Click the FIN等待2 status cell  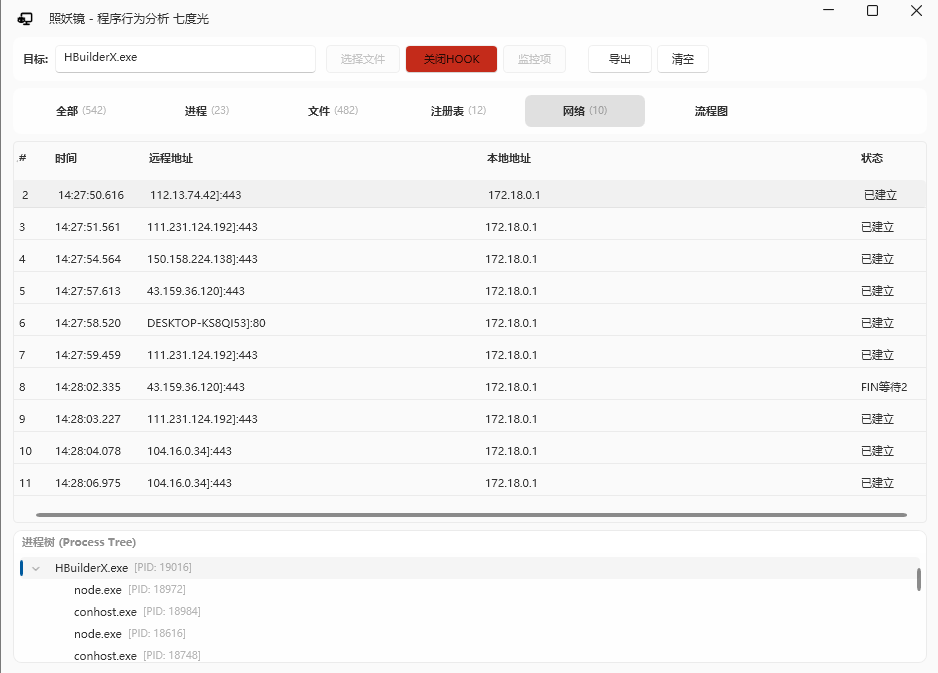[884, 387]
